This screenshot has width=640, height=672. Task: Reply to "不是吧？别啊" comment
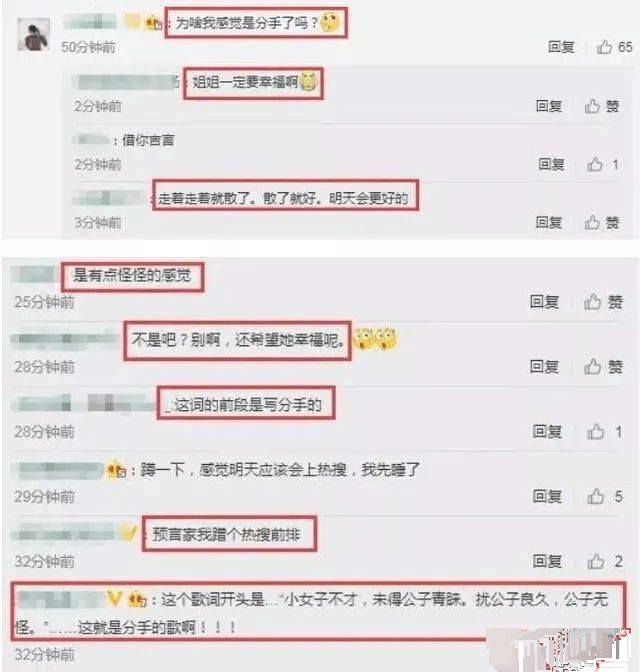pyautogui.click(x=544, y=366)
